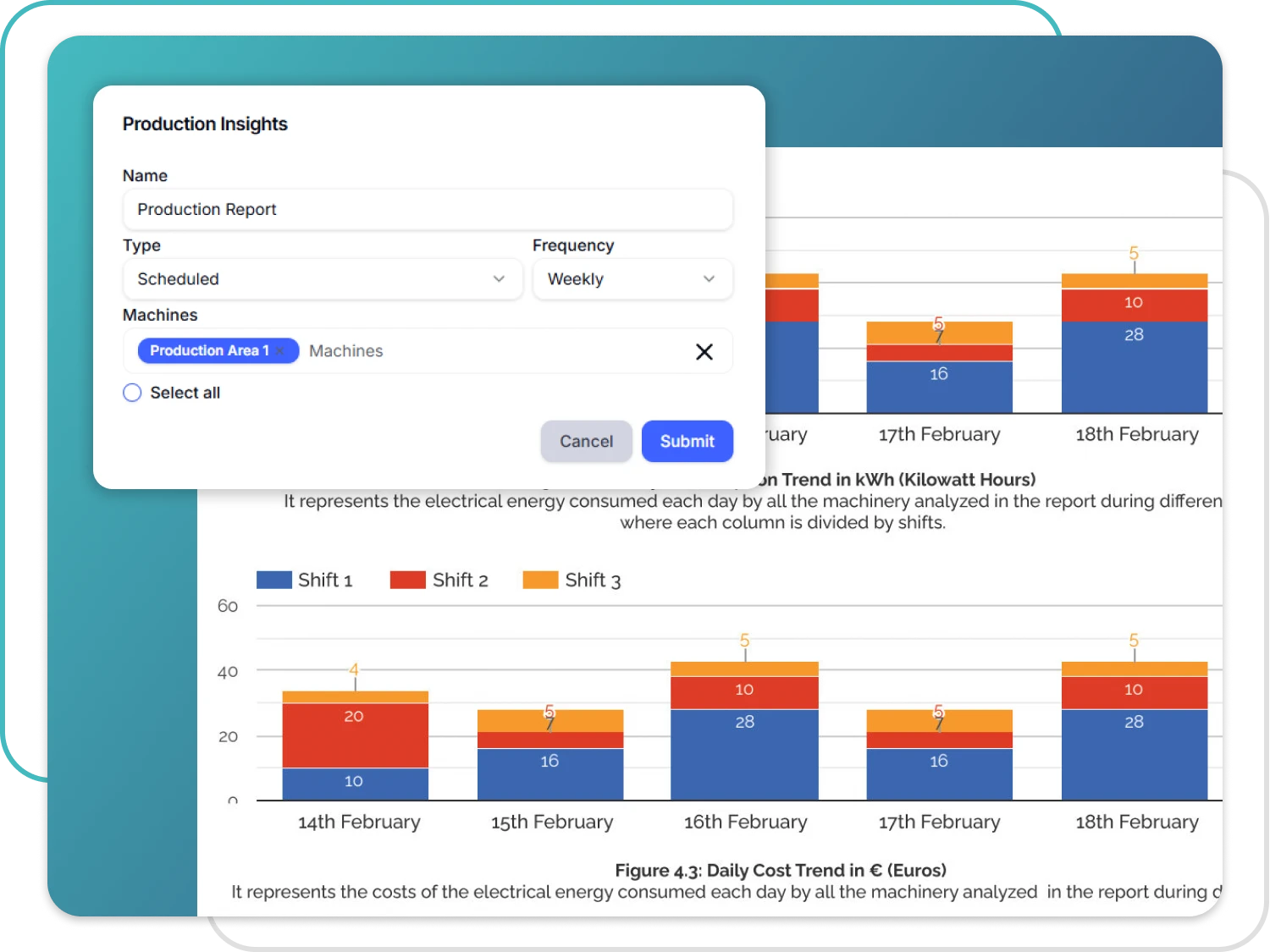
Task: Click the blue 16 segment for 15th February
Action: click(x=549, y=773)
